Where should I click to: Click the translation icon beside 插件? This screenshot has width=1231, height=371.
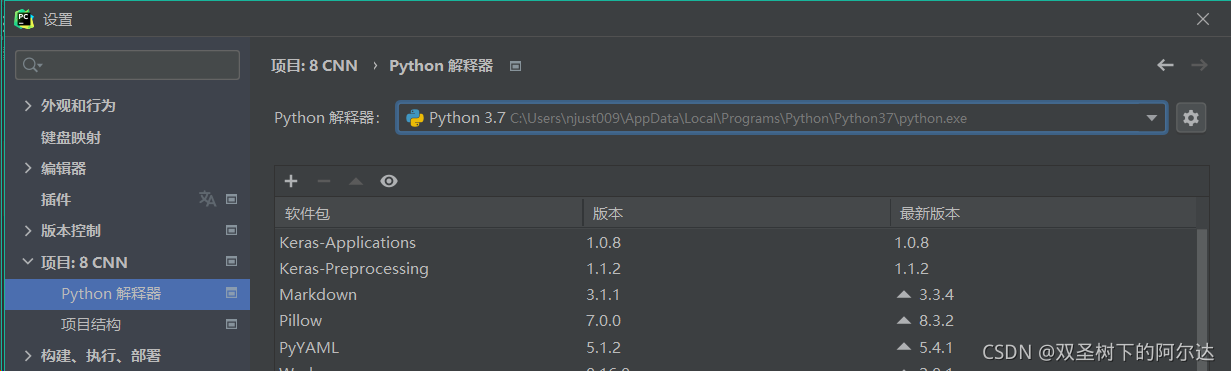point(207,200)
